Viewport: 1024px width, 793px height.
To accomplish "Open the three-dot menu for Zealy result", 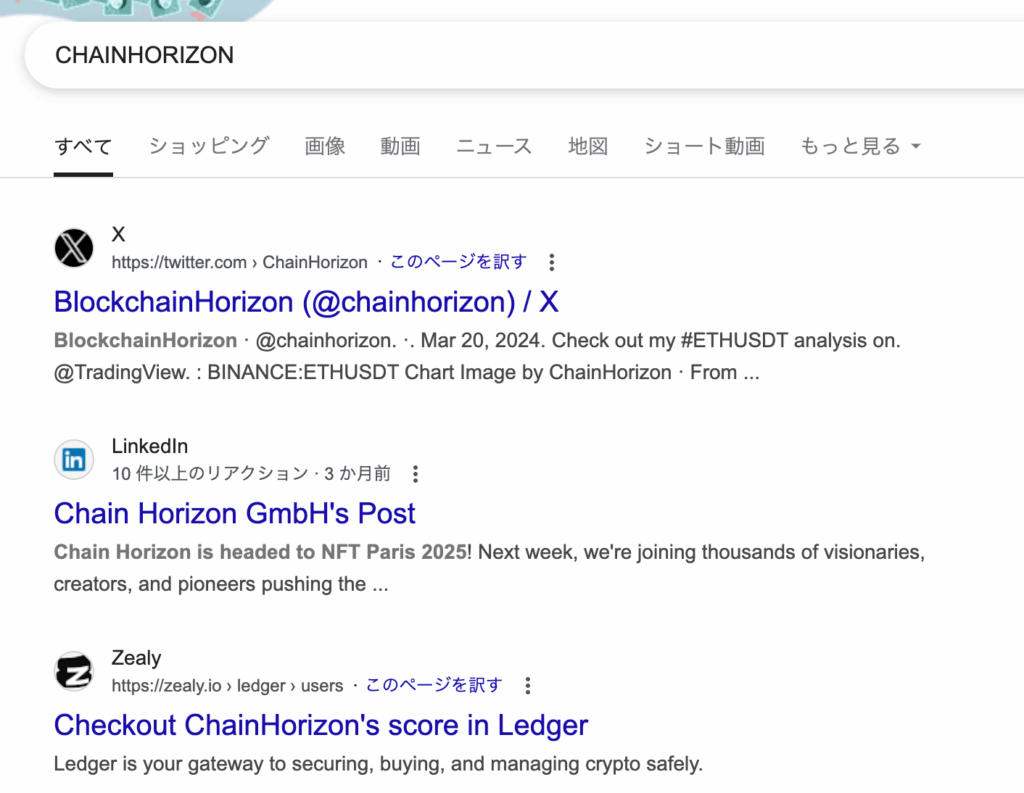I will coord(528,686).
